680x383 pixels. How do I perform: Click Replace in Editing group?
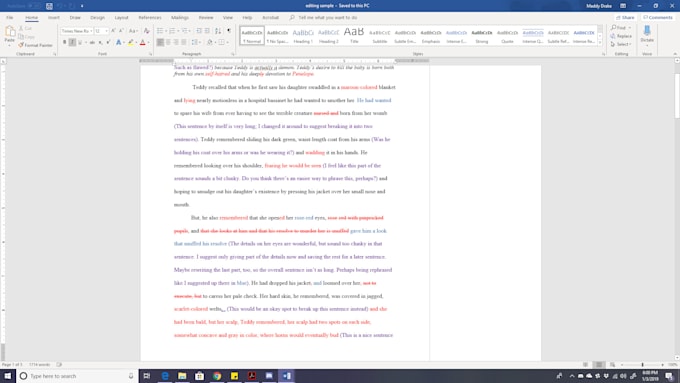[621, 36]
